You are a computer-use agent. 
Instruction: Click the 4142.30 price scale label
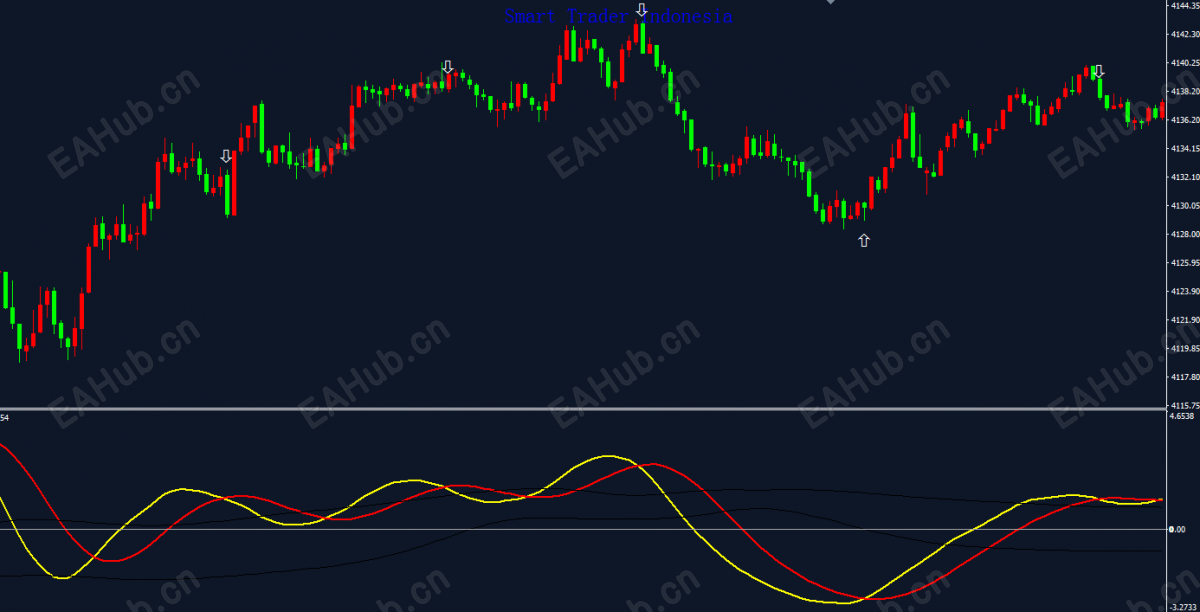(x=1184, y=34)
